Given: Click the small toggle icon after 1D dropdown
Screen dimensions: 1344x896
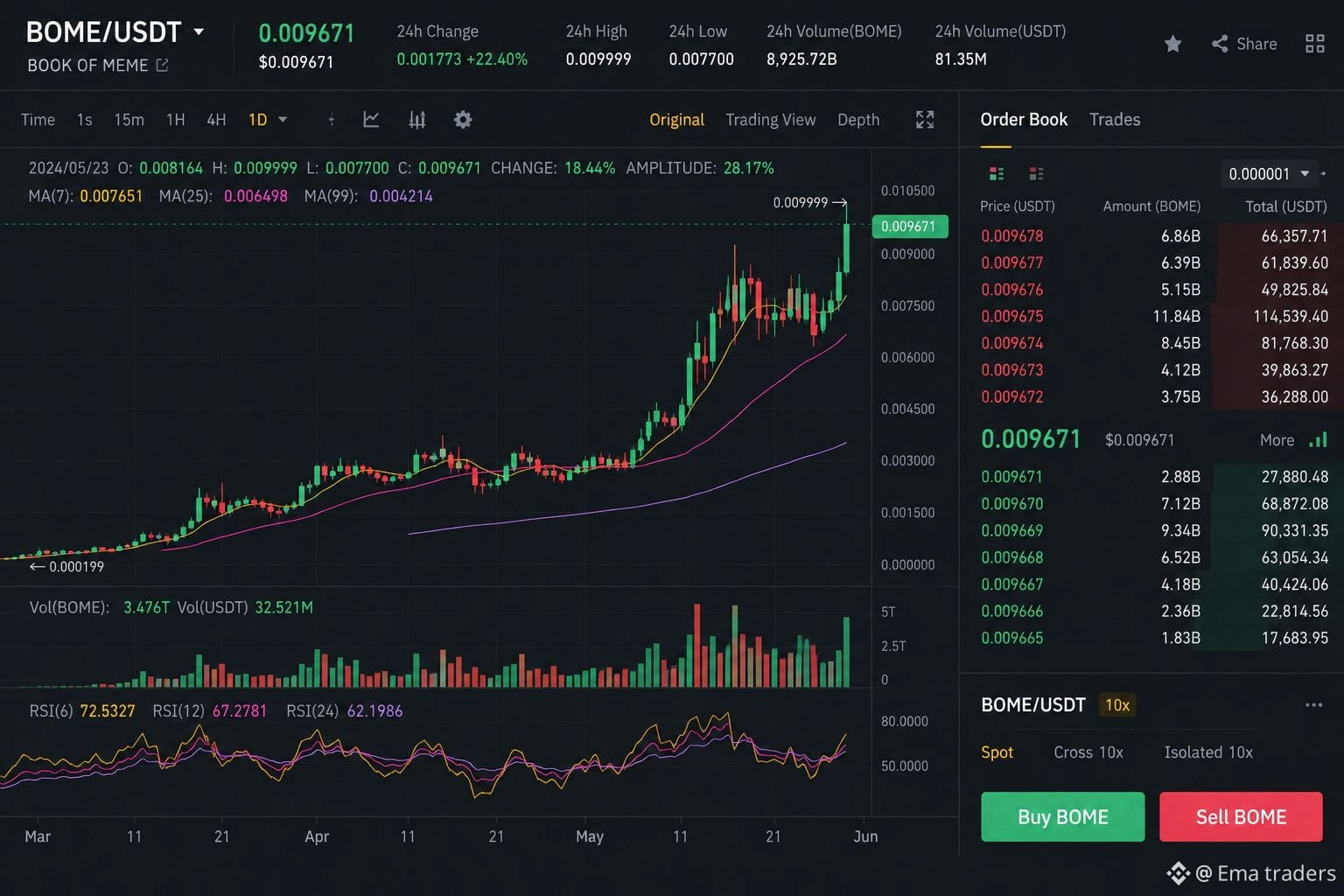Looking at the screenshot, I should pos(331,120).
